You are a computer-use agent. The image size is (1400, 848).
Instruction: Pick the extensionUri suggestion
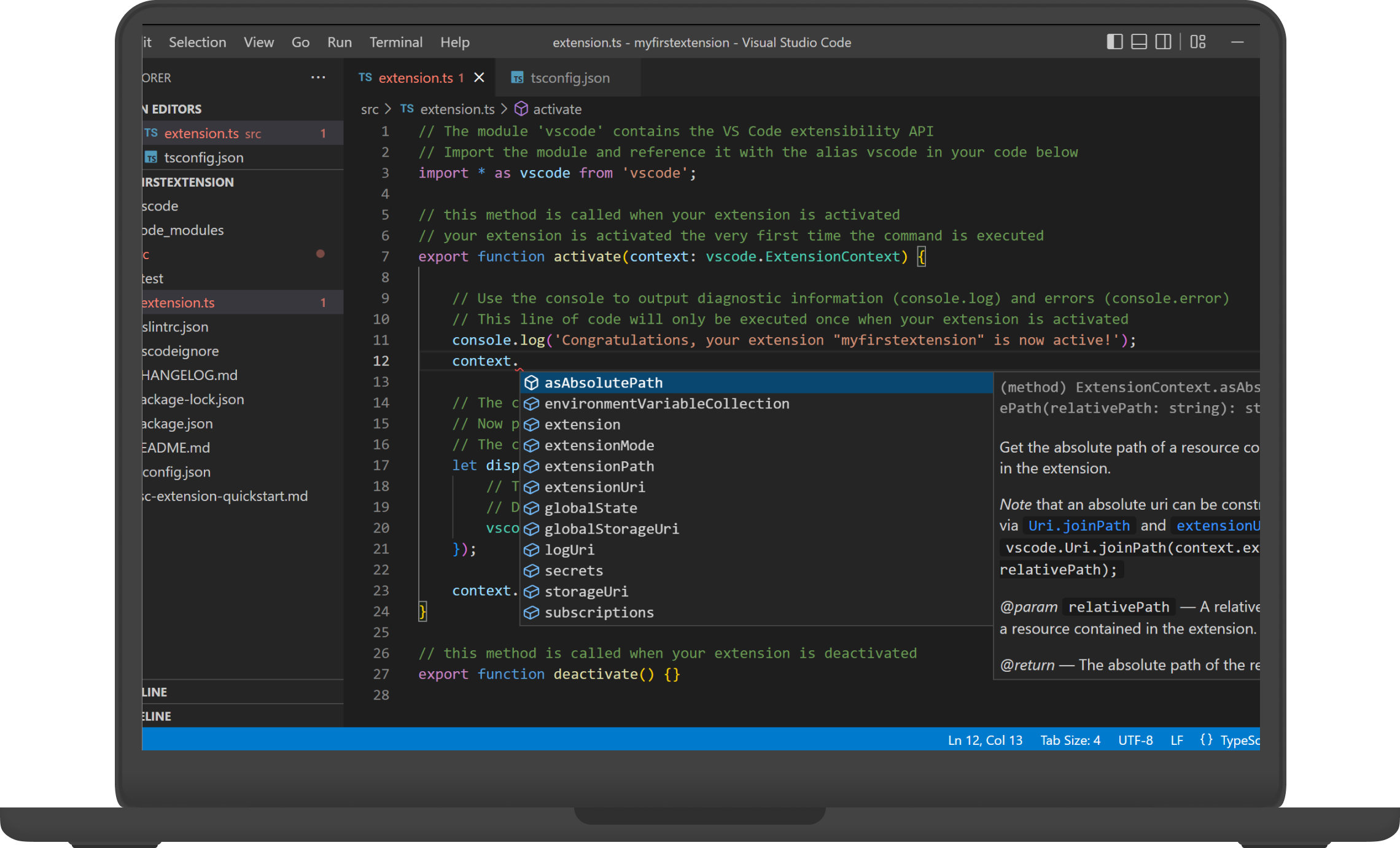[756, 487]
